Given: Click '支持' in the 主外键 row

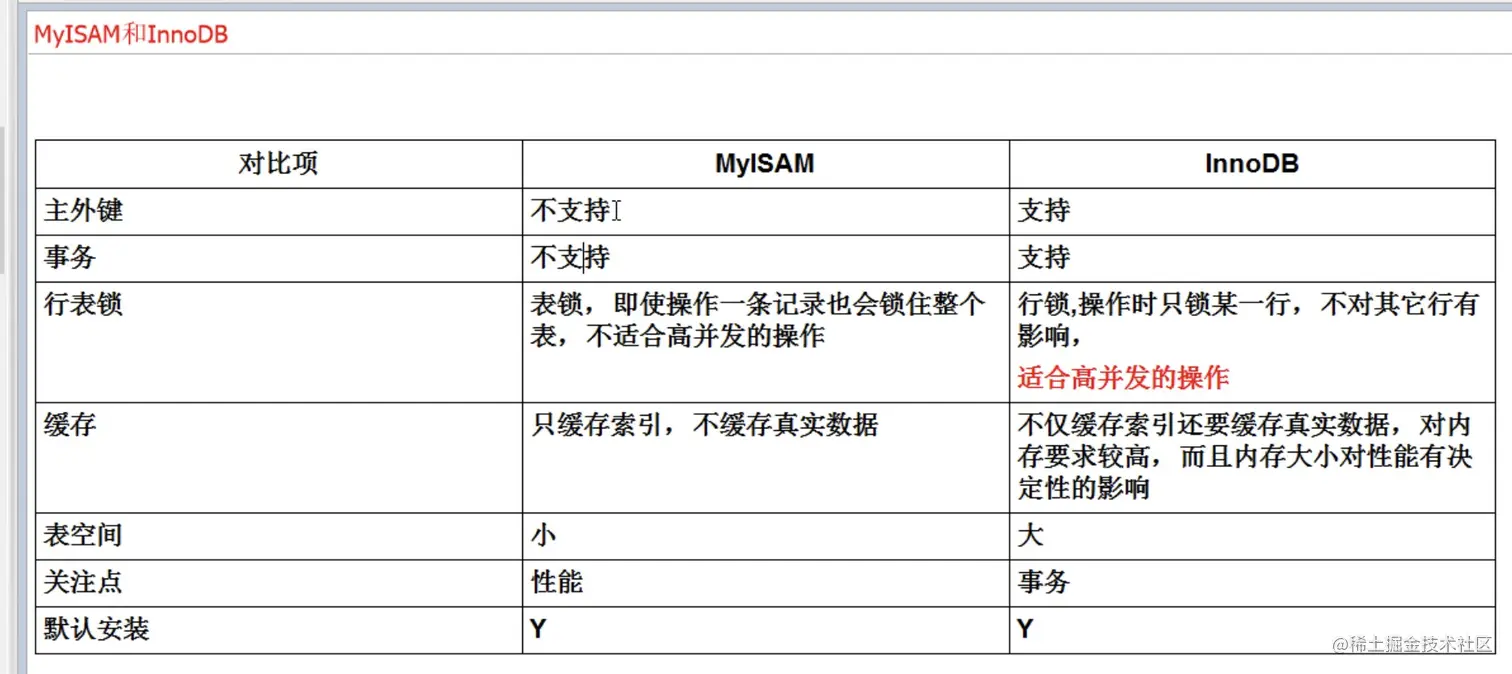Looking at the screenshot, I should (x=1044, y=211).
